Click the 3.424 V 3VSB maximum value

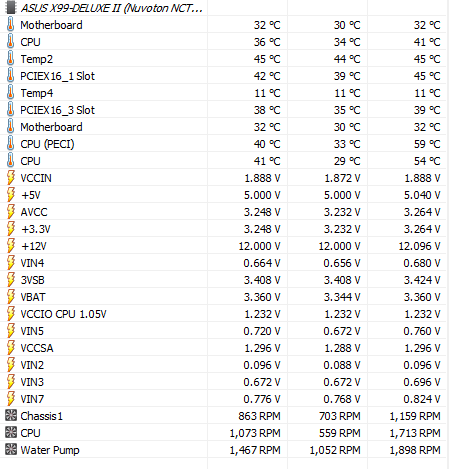pyautogui.click(x=422, y=280)
